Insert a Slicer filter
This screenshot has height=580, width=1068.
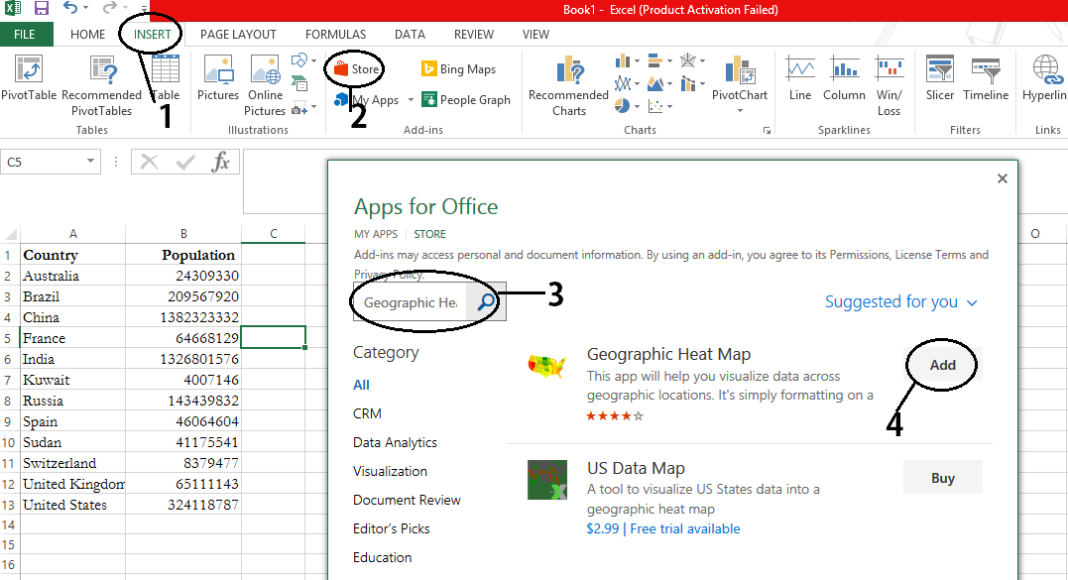[x=939, y=78]
